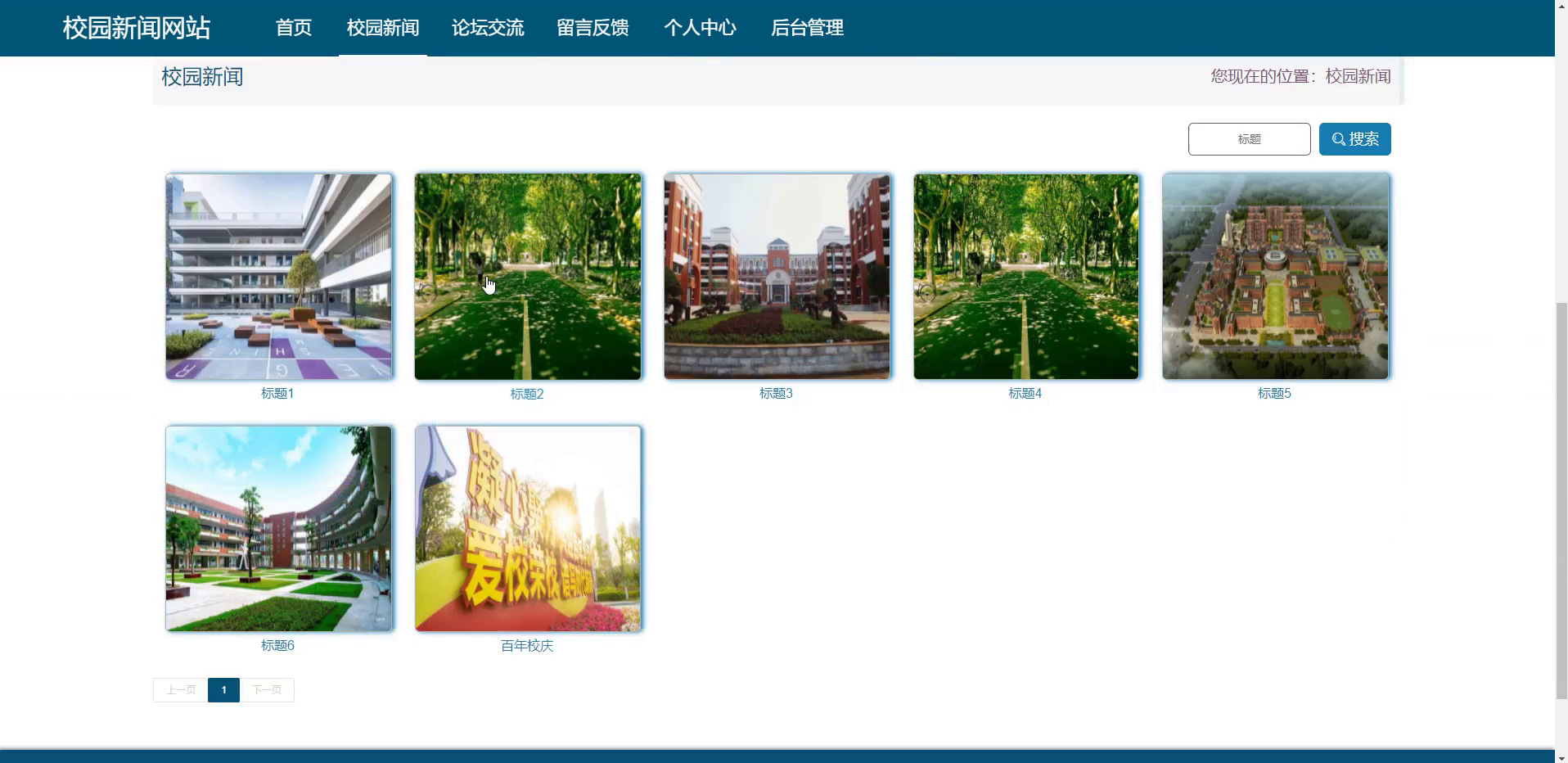Click the 标题4 caption link
The width and height of the screenshot is (1568, 763).
(1025, 394)
